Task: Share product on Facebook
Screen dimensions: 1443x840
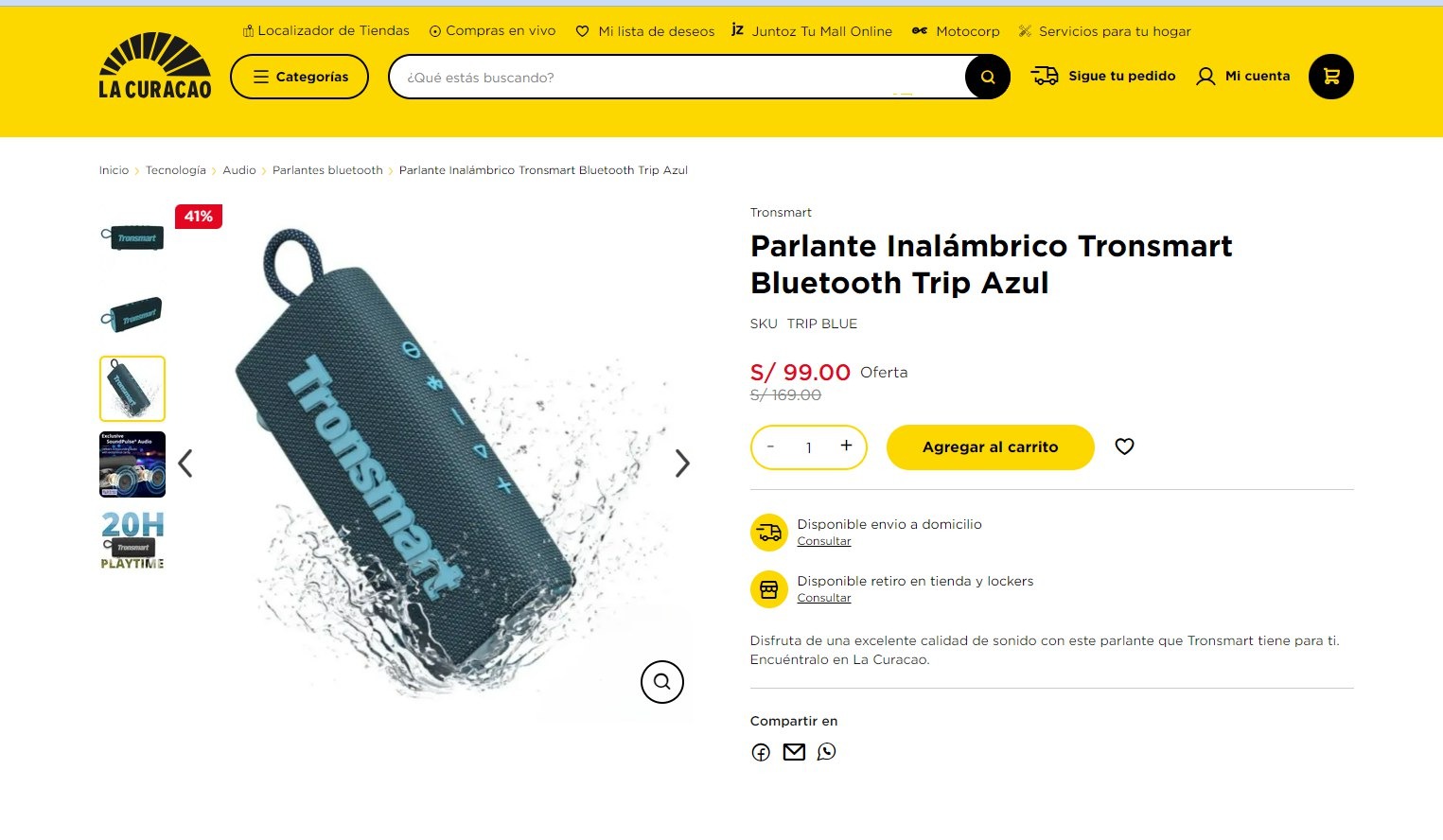Action: [x=761, y=752]
